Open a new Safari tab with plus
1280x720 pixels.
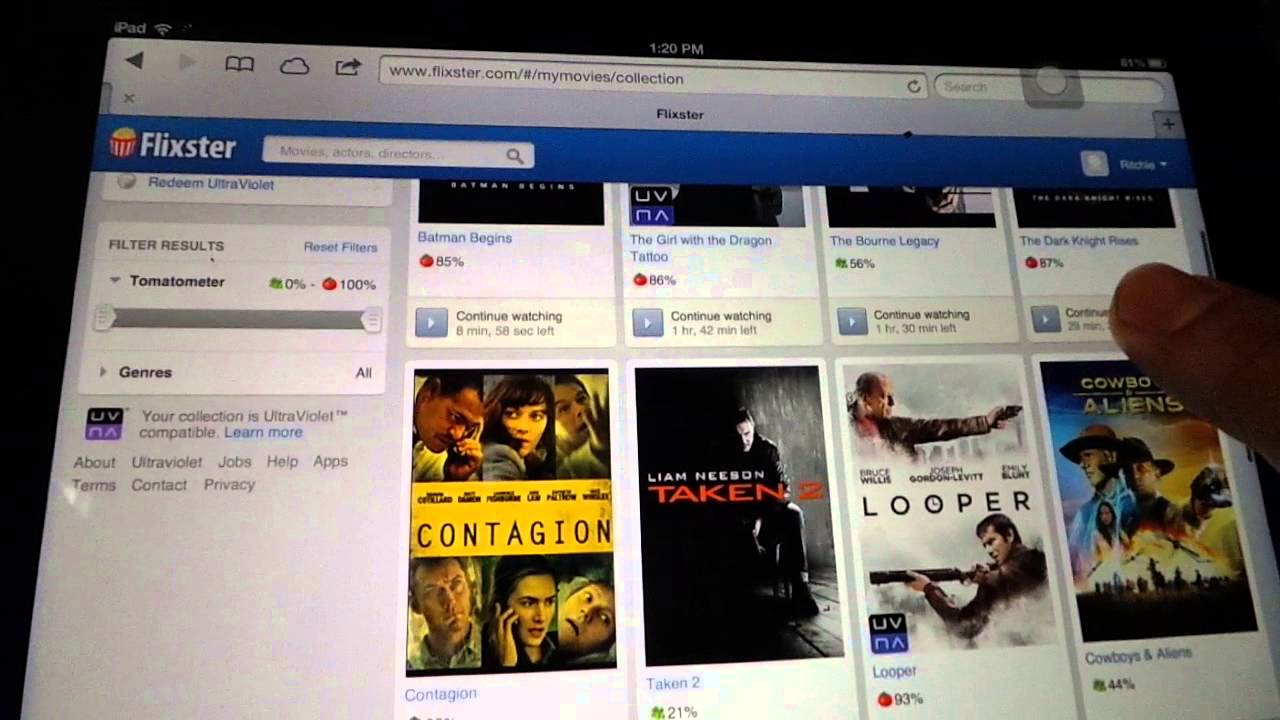point(1167,124)
